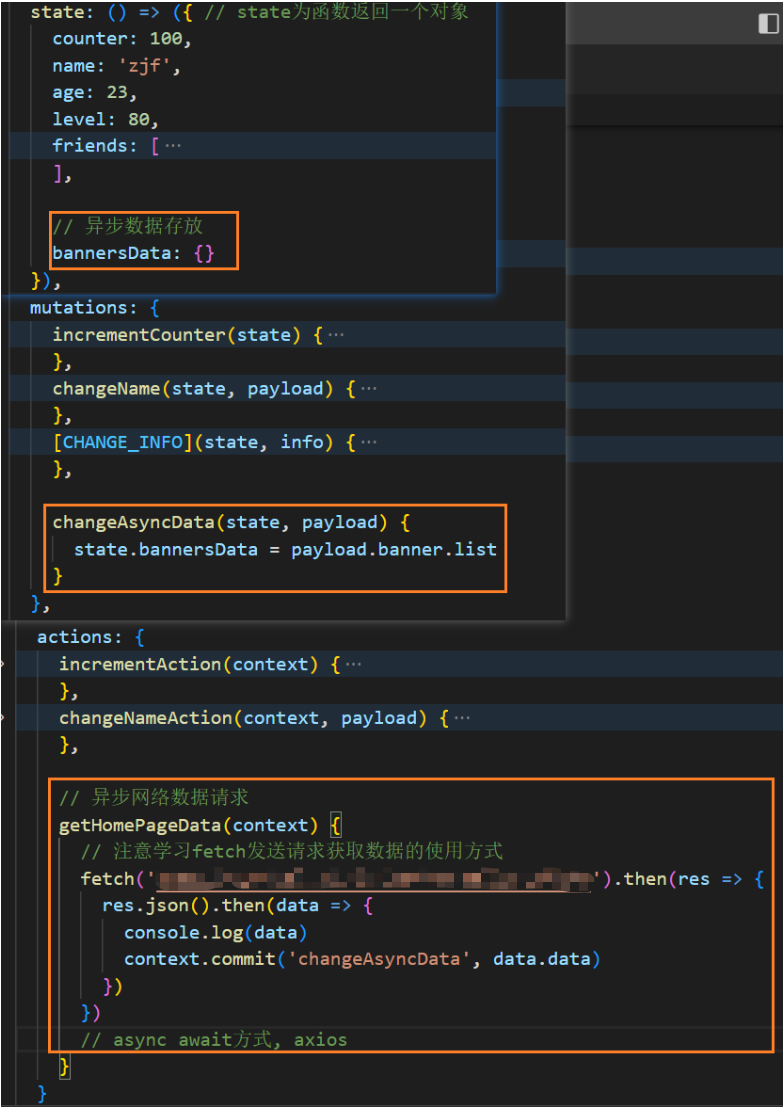Viewport: 784px width, 1107px height.
Task: Place cursor on counter: 100 line
Action: 122,39
